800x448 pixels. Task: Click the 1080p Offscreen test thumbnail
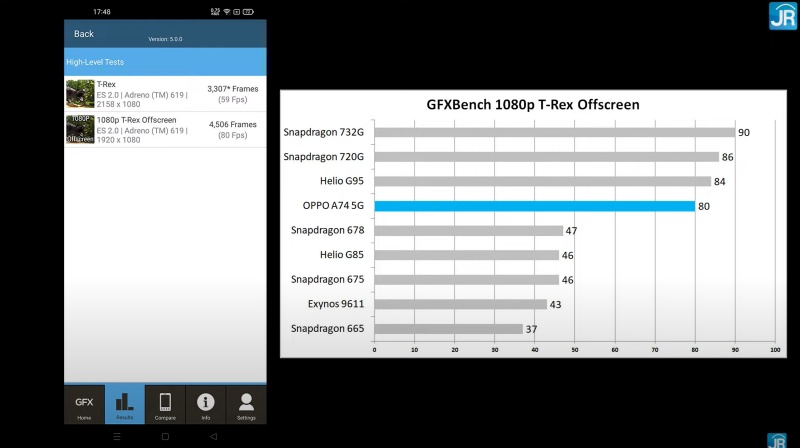80,130
